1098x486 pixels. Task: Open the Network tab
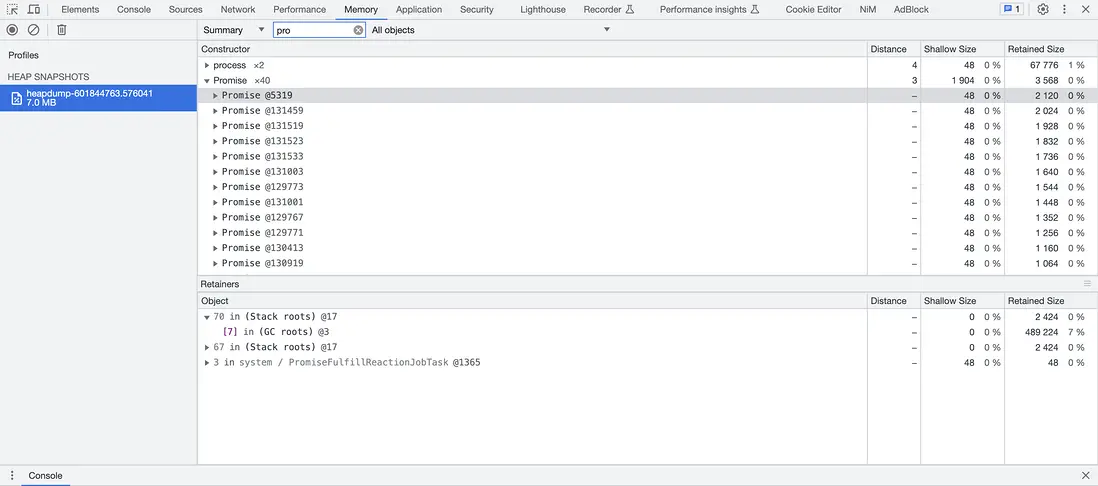click(x=238, y=9)
